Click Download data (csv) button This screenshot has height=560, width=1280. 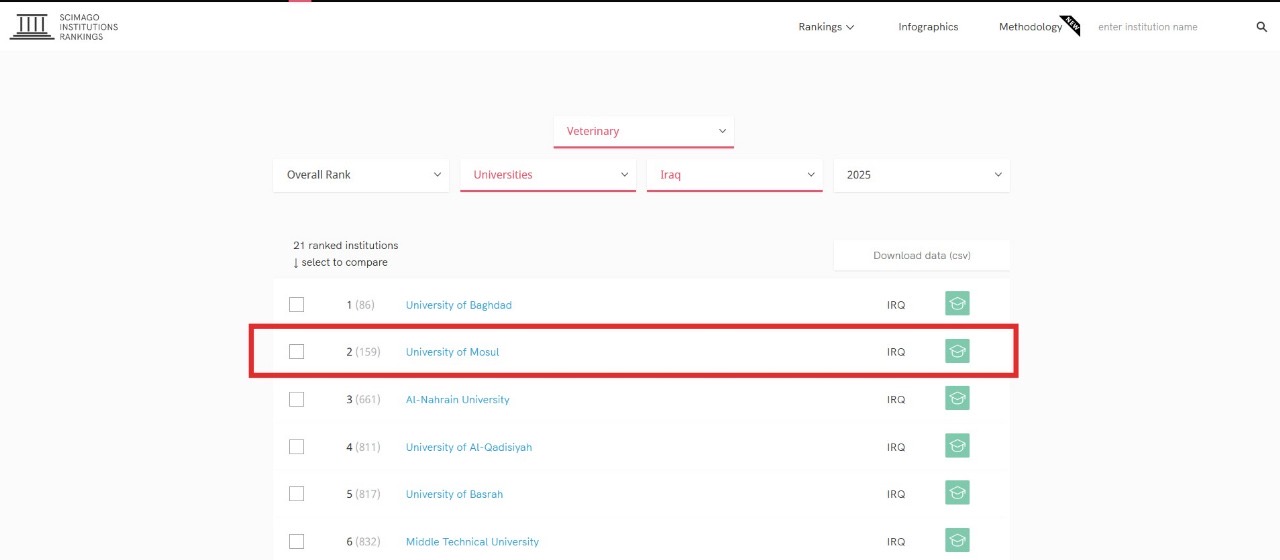[x=921, y=255]
